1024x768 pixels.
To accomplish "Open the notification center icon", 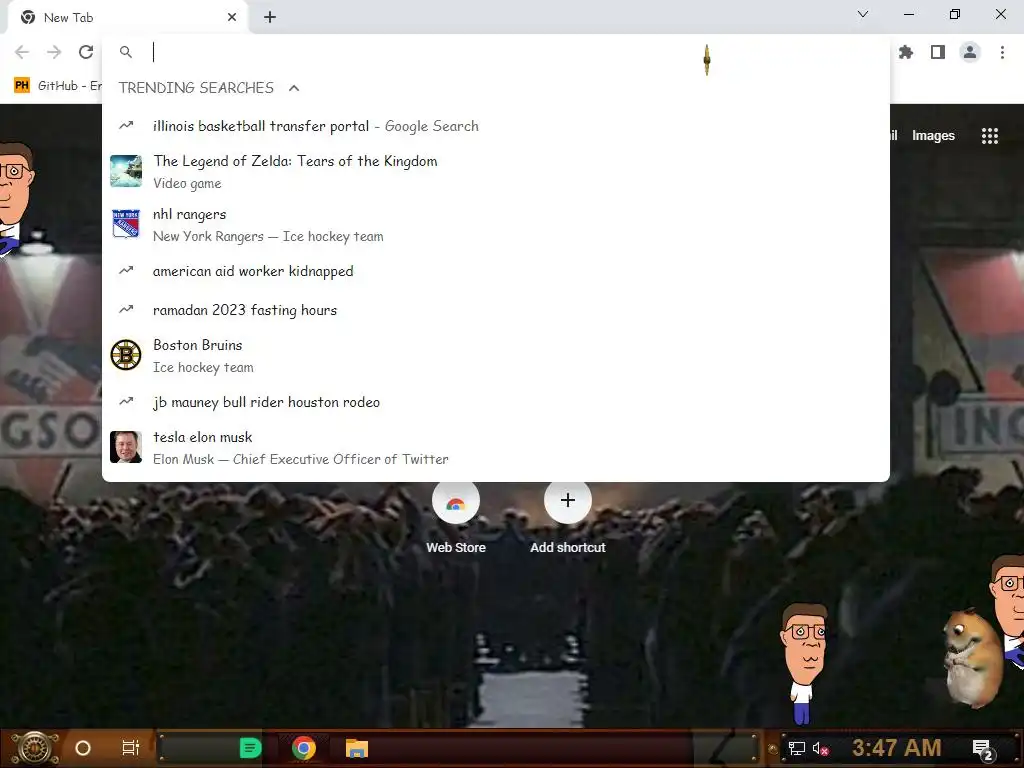I will click(x=983, y=750).
